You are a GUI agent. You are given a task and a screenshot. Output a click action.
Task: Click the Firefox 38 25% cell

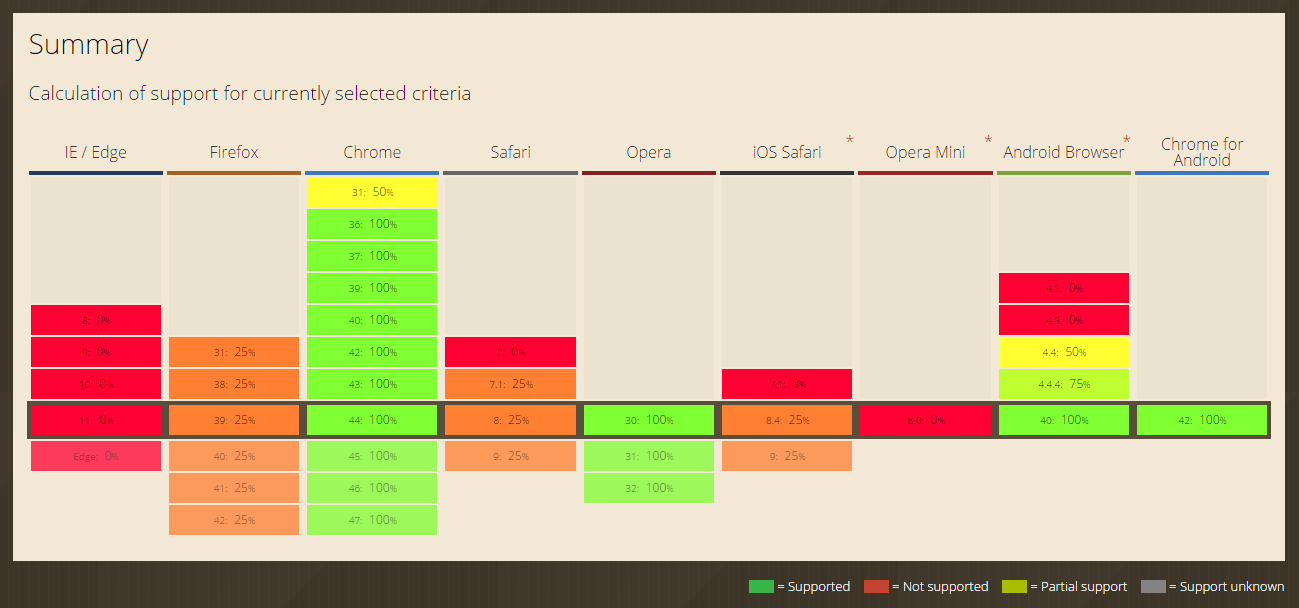click(x=234, y=384)
